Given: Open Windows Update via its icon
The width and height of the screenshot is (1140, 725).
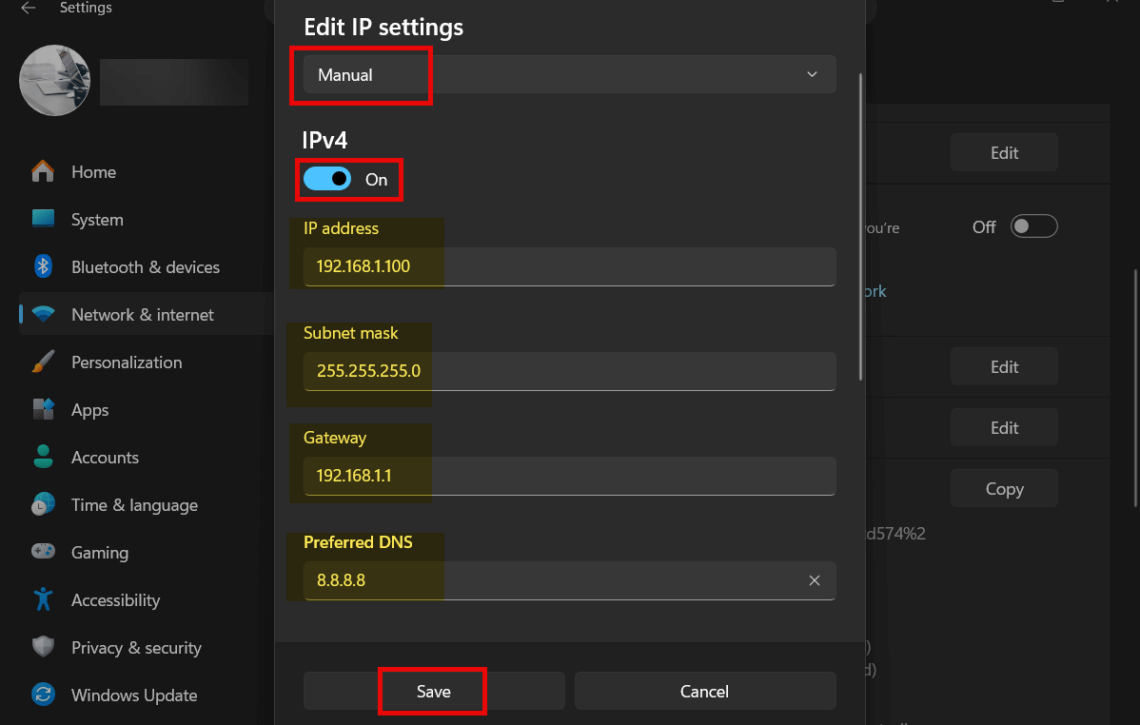Looking at the screenshot, I should point(43,695).
